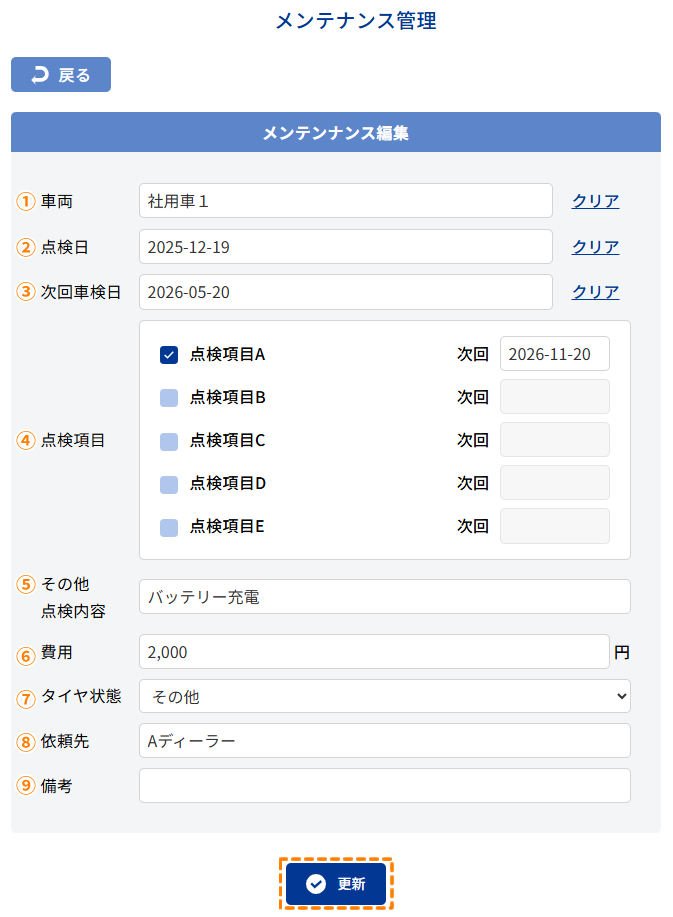Clear the 次回車検日 date with クリア
The width and height of the screenshot is (673, 917).
[595, 292]
